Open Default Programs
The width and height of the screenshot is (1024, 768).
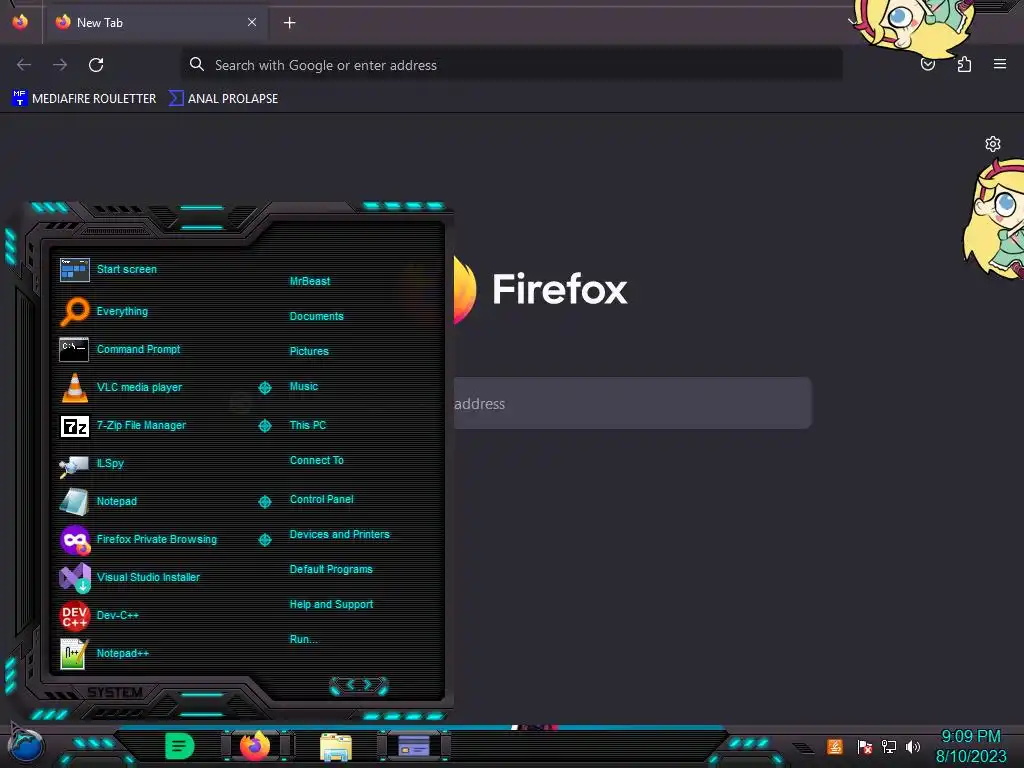pos(330,569)
